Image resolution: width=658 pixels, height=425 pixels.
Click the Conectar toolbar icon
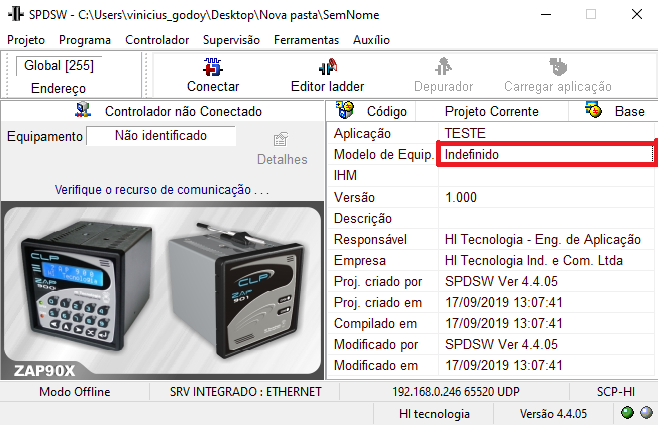pyautogui.click(x=213, y=67)
